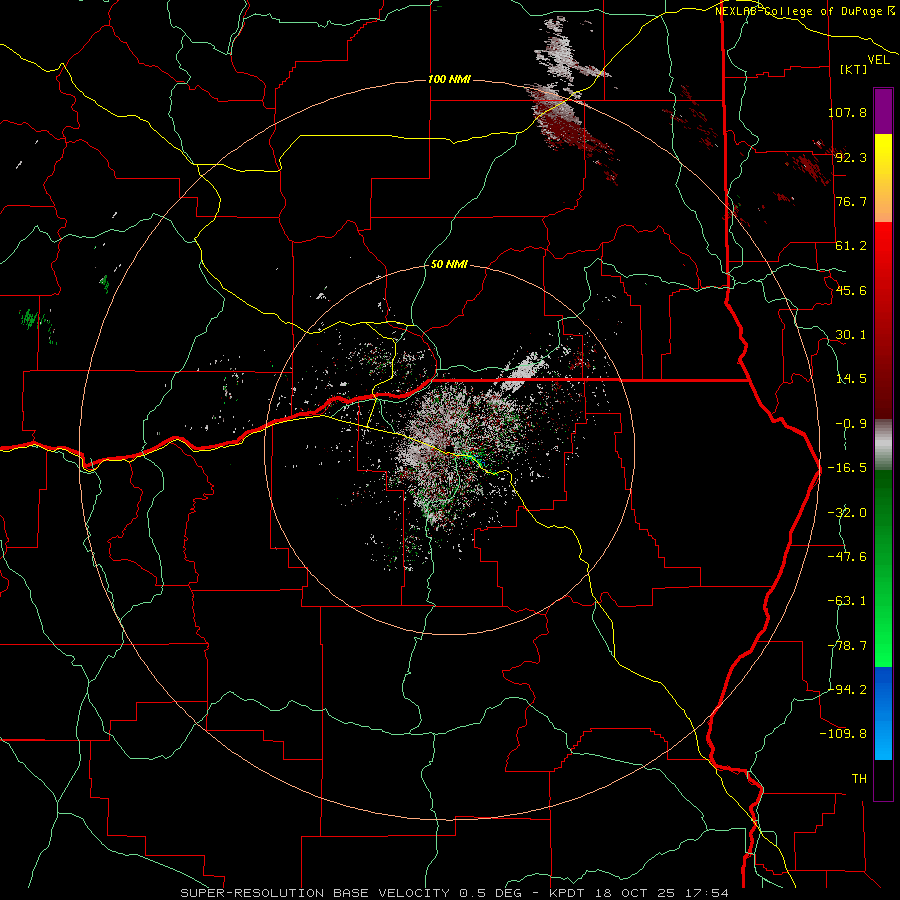The image size is (900, 900).
Task: Select the 92.3 velocity scale value
Action: (851, 157)
